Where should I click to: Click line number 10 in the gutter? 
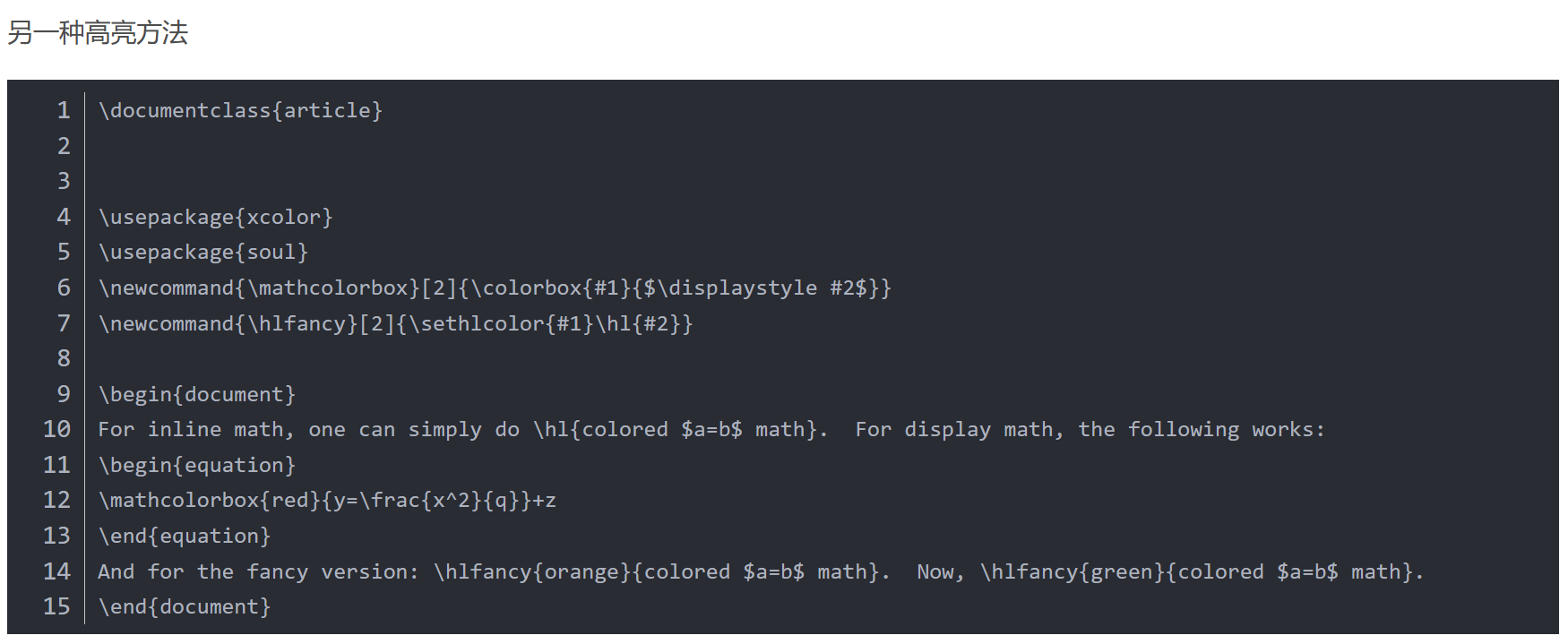click(57, 429)
